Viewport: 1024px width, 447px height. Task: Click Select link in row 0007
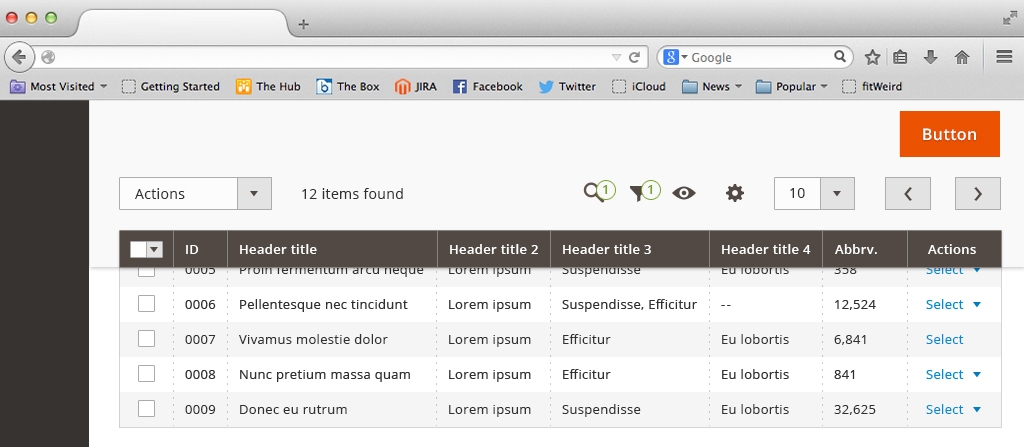click(x=944, y=339)
